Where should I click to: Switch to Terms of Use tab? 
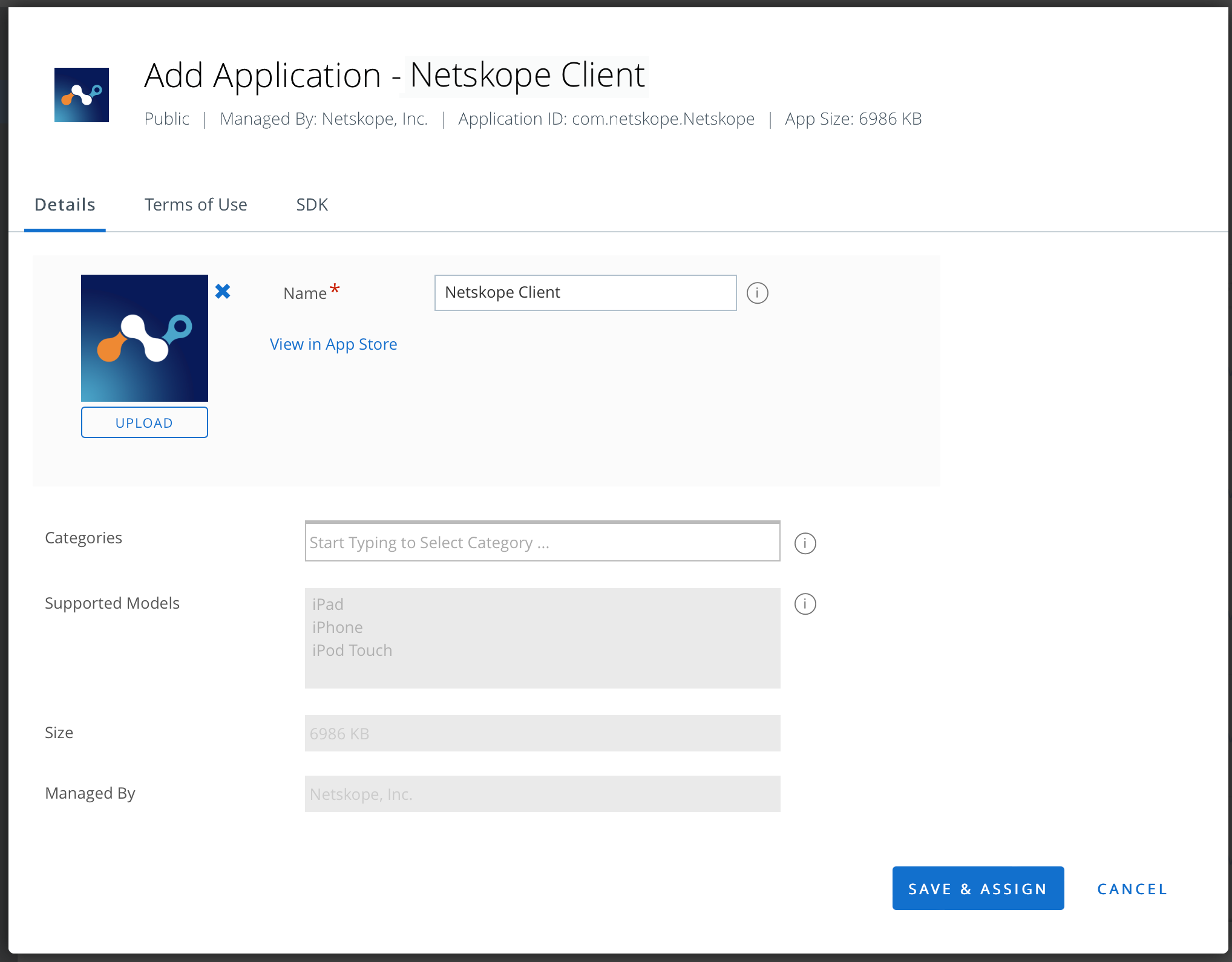click(195, 205)
